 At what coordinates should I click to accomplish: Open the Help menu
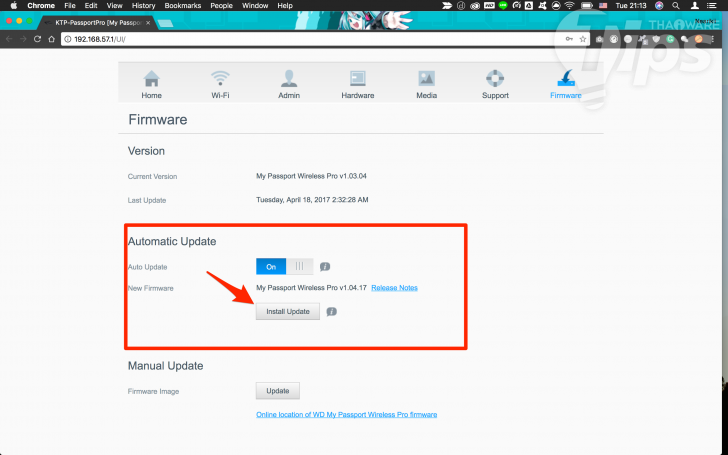point(285,6)
